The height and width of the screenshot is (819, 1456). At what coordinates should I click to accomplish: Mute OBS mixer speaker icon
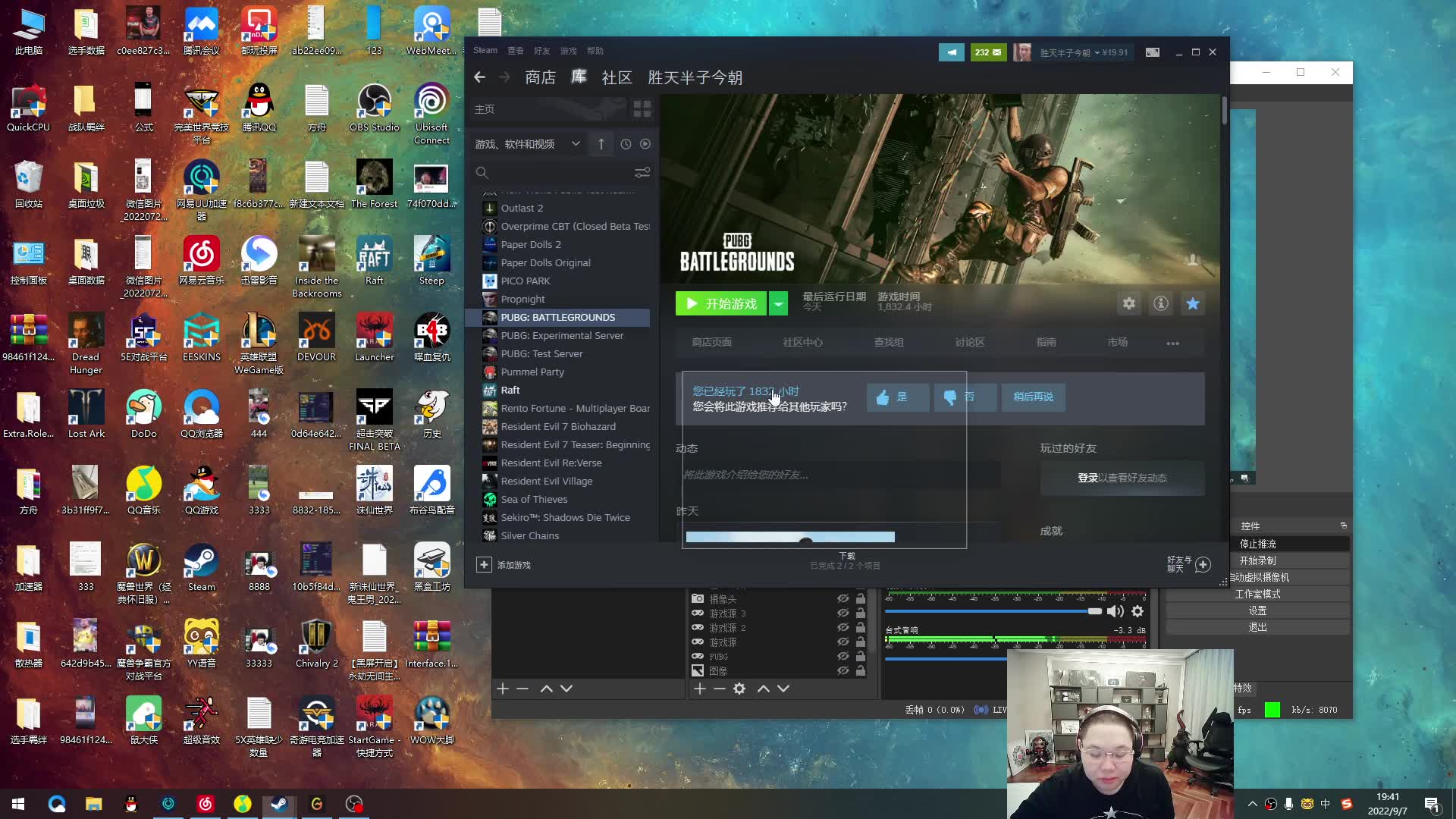point(1116,611)
